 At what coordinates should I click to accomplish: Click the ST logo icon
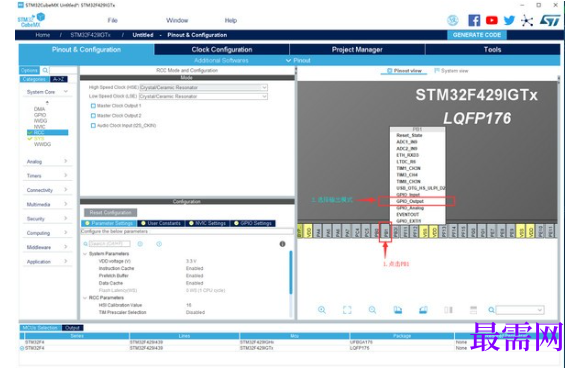[550, 20]
